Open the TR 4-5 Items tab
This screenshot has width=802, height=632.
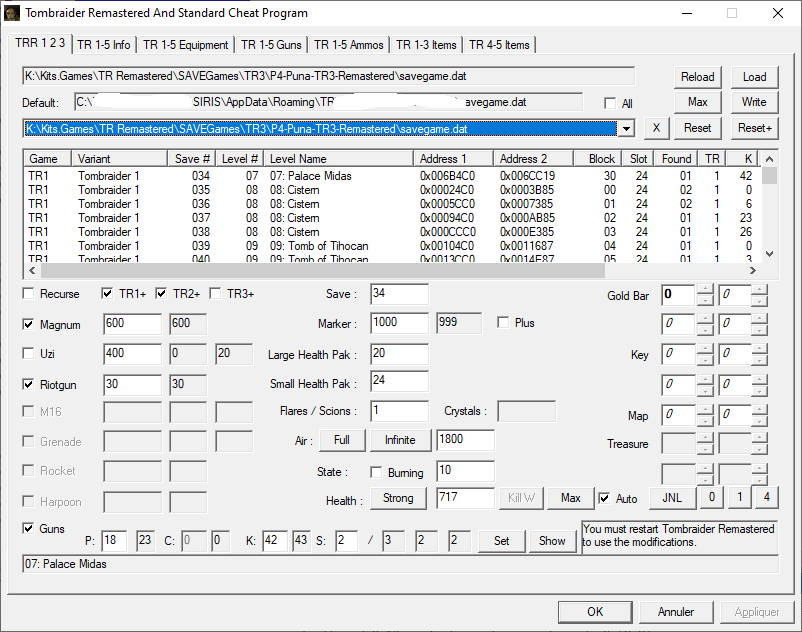point(499,45)
